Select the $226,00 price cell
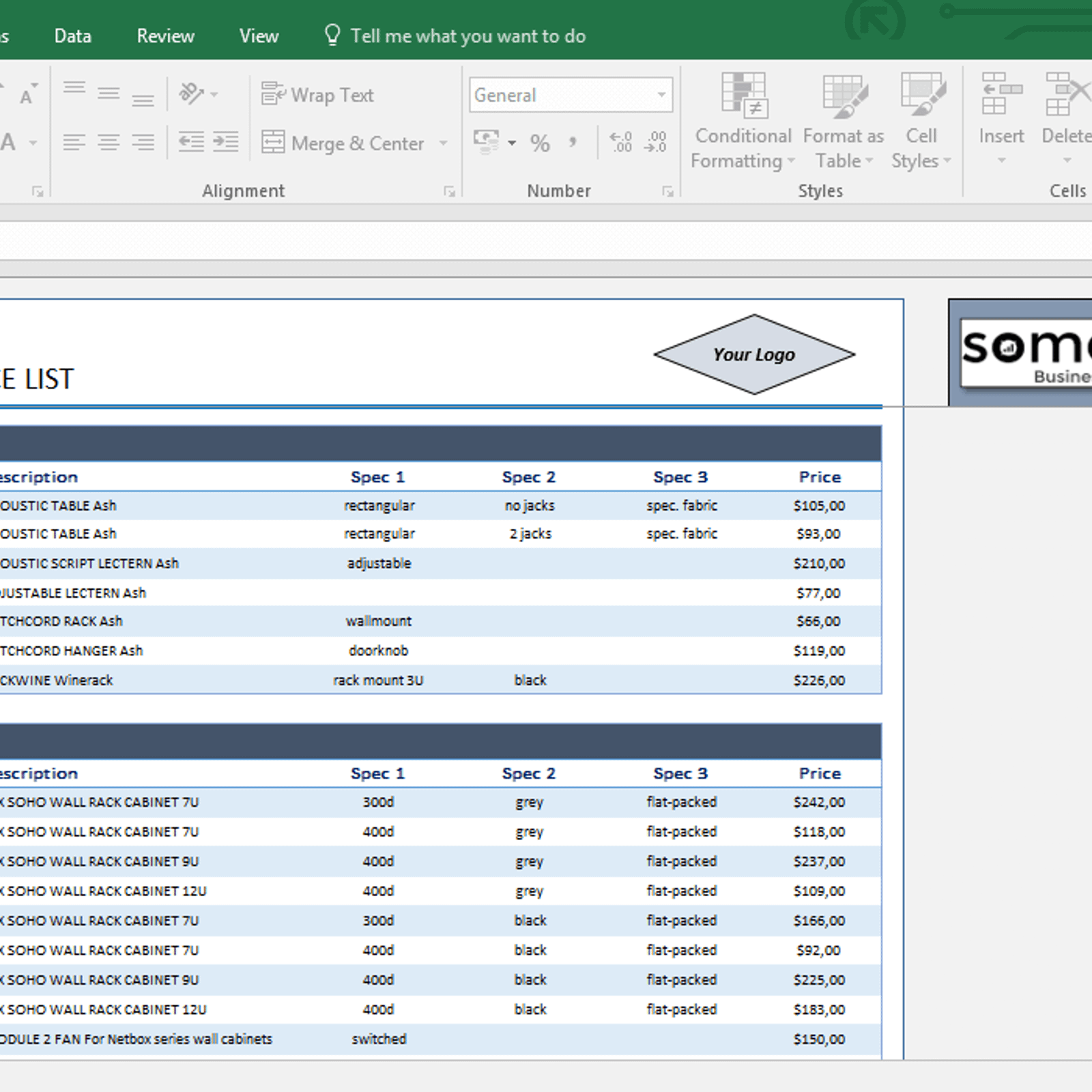 point(819,680)
